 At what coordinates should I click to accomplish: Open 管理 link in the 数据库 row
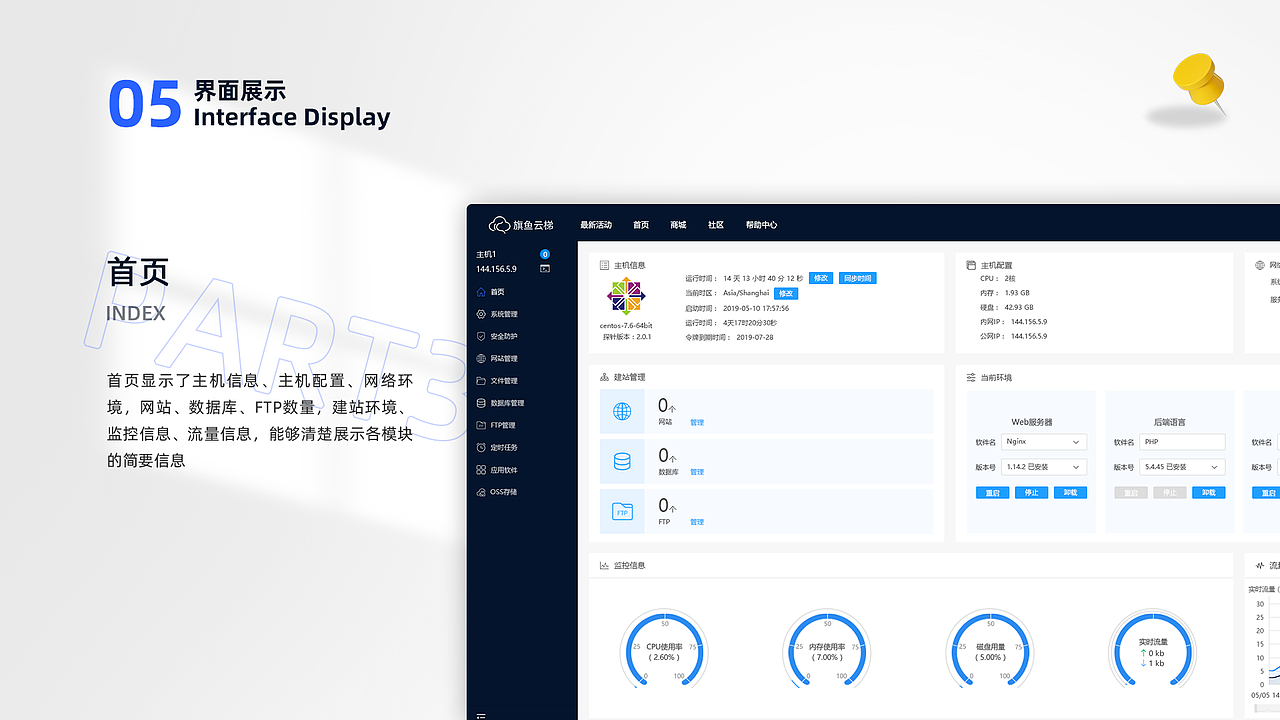point(697,472)
